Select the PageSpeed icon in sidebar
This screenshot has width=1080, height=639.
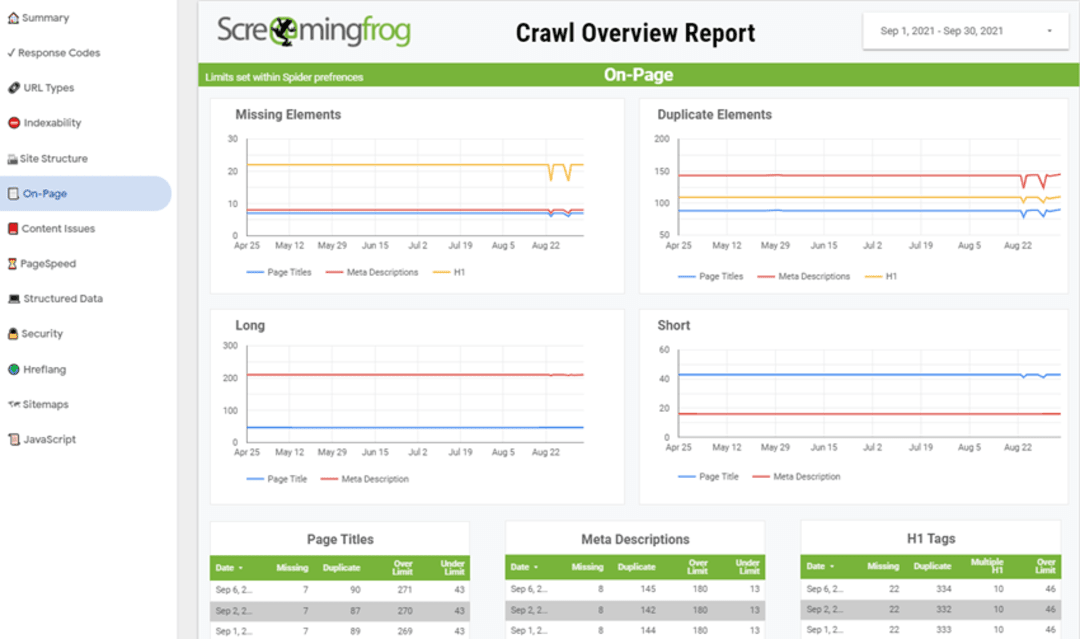pyautogui.click(x=11, y=263)
